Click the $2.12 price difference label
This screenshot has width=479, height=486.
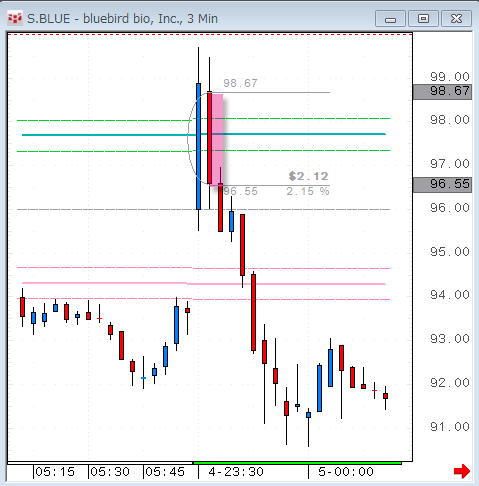[x=309, y=176]
